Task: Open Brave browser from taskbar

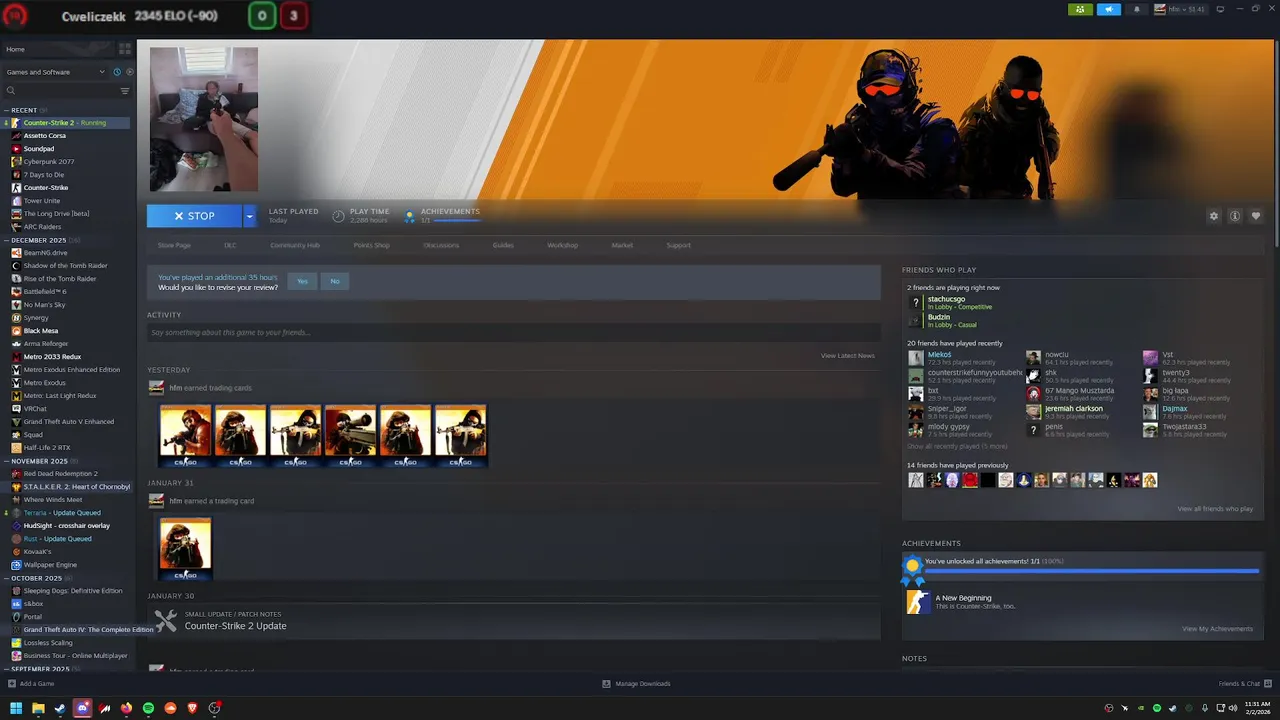Action: click(x=192, y=708)
